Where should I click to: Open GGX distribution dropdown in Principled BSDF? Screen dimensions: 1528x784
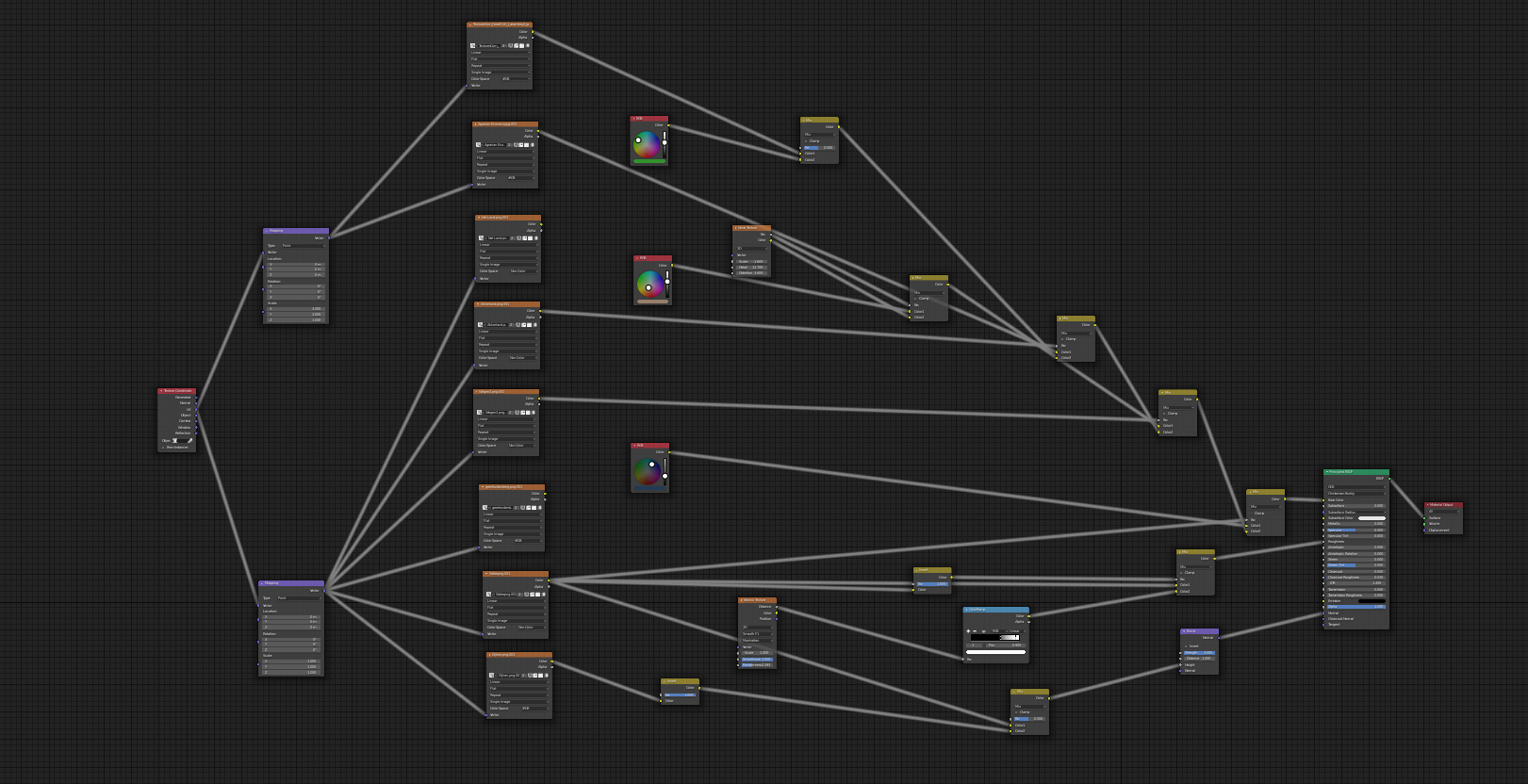1356,487
